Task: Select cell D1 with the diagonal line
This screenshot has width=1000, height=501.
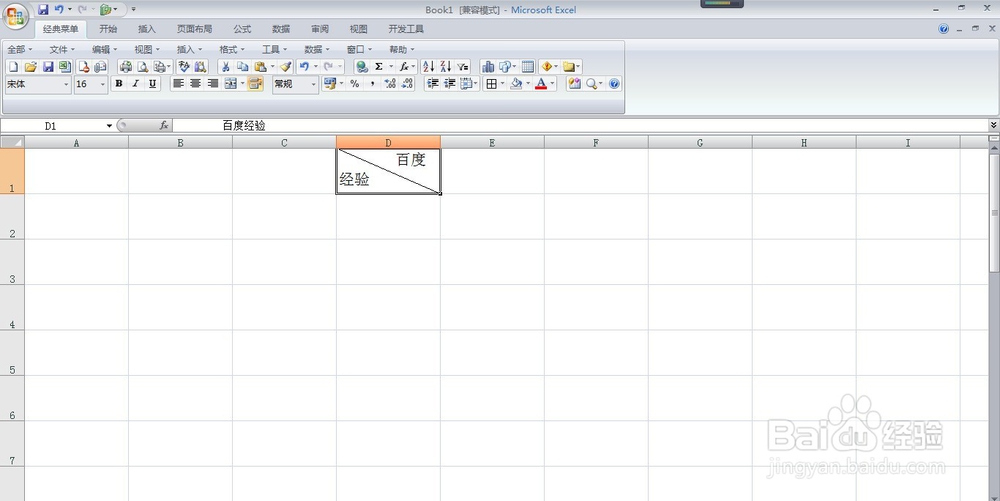Action: (388, 171)
